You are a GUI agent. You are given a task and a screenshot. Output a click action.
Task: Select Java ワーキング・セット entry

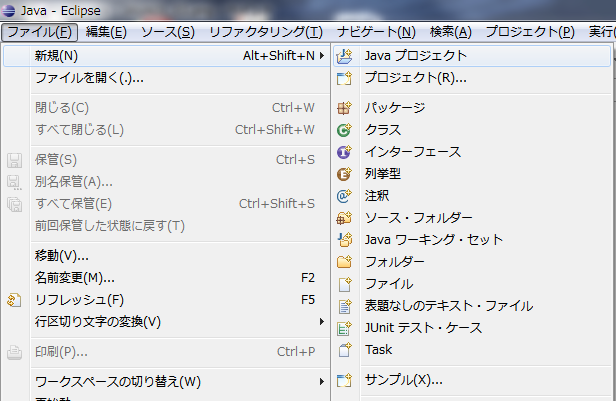tap(473, 240)
